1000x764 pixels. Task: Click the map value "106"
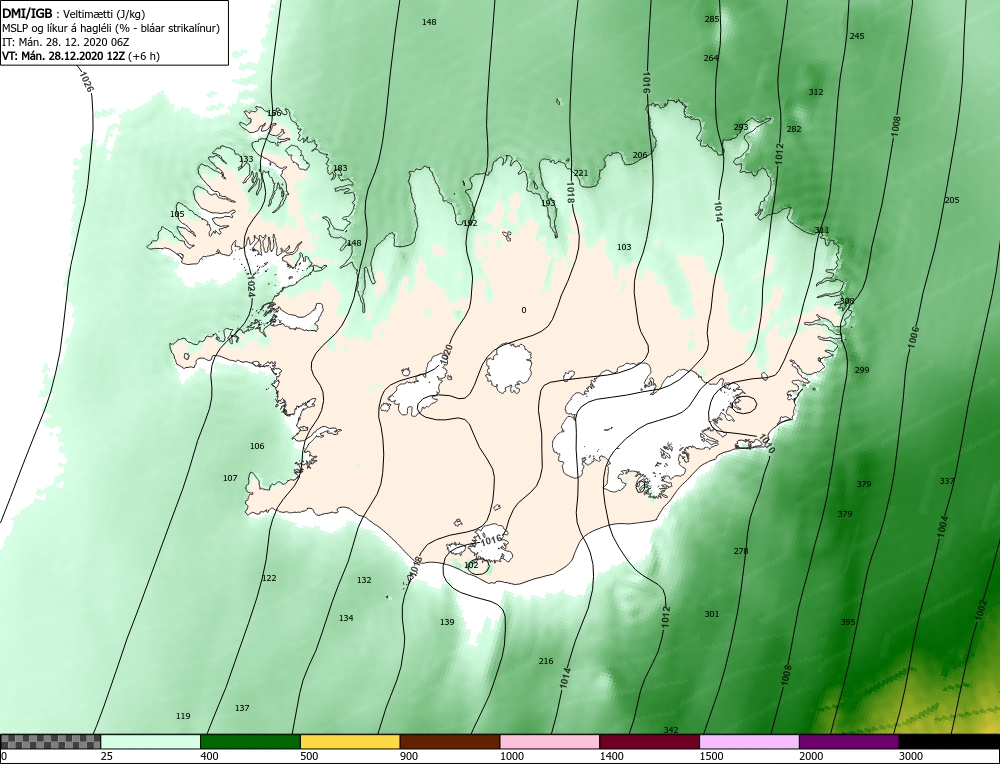click(x=257, y=446)
